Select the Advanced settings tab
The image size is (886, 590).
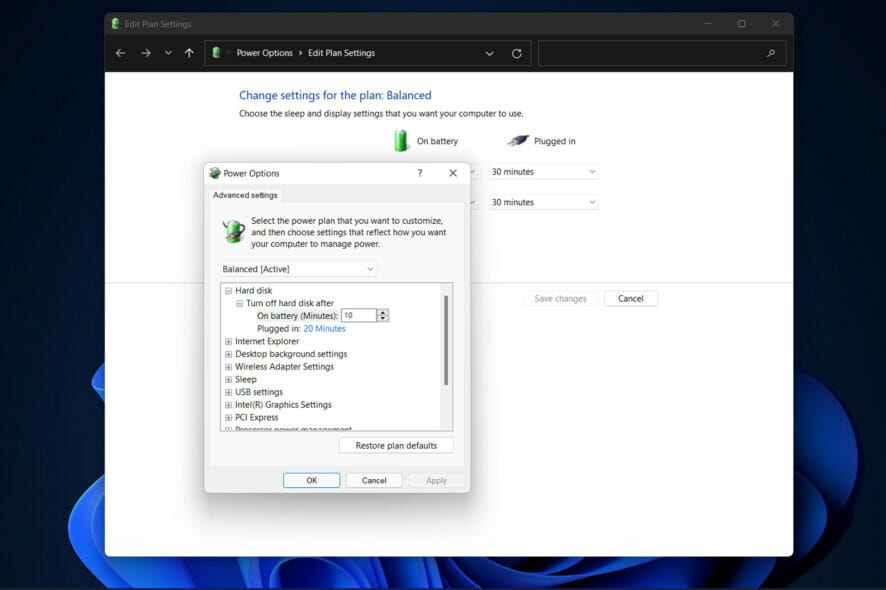tap(245, 195)
